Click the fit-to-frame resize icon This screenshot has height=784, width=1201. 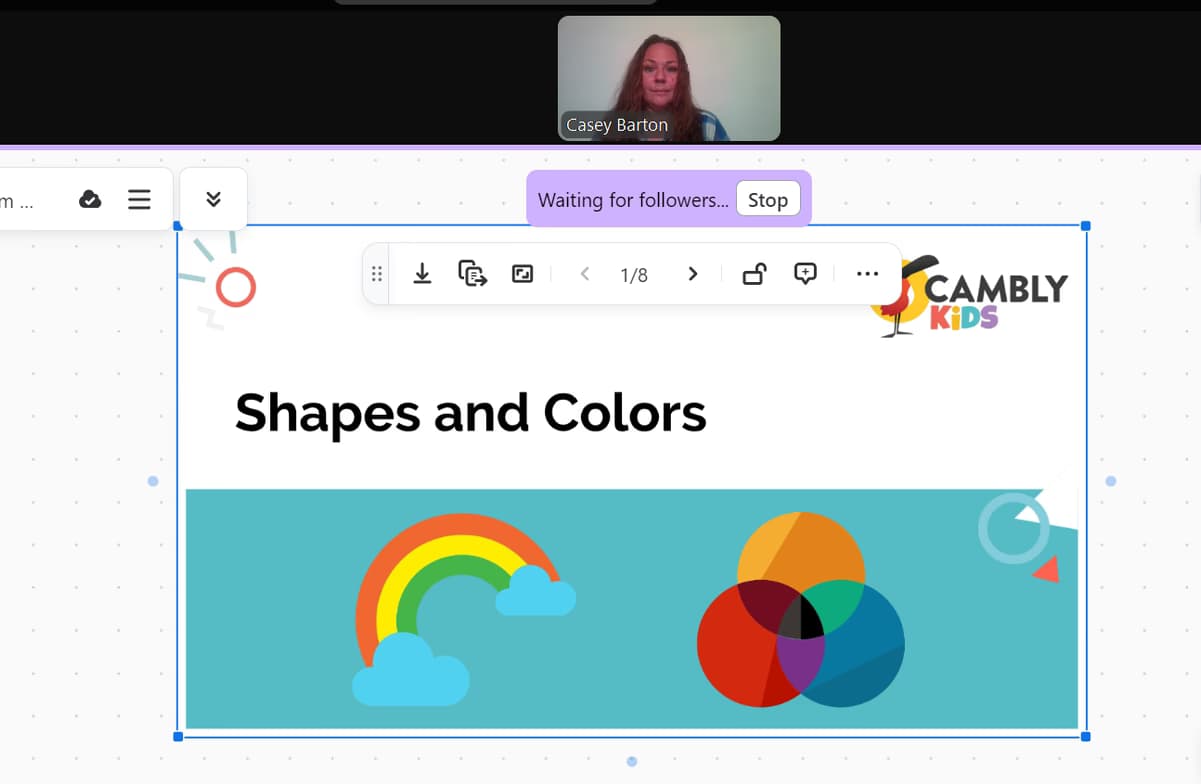pos(522,274)
